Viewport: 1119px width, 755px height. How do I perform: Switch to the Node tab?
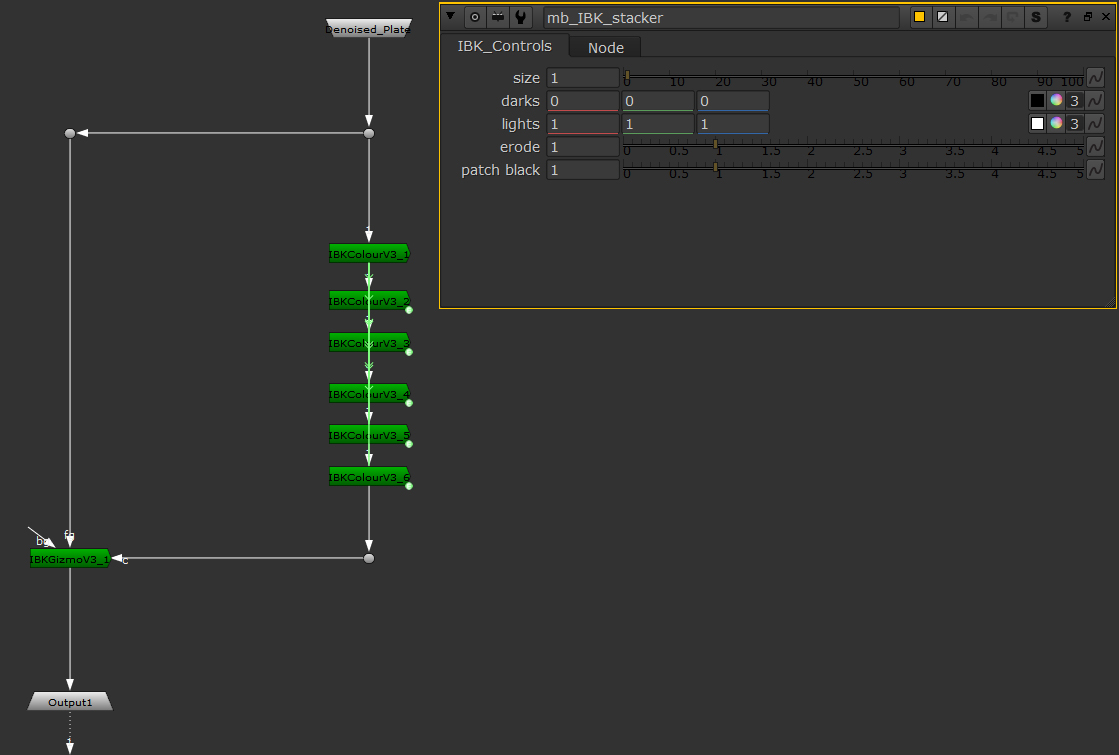(604, 46)
